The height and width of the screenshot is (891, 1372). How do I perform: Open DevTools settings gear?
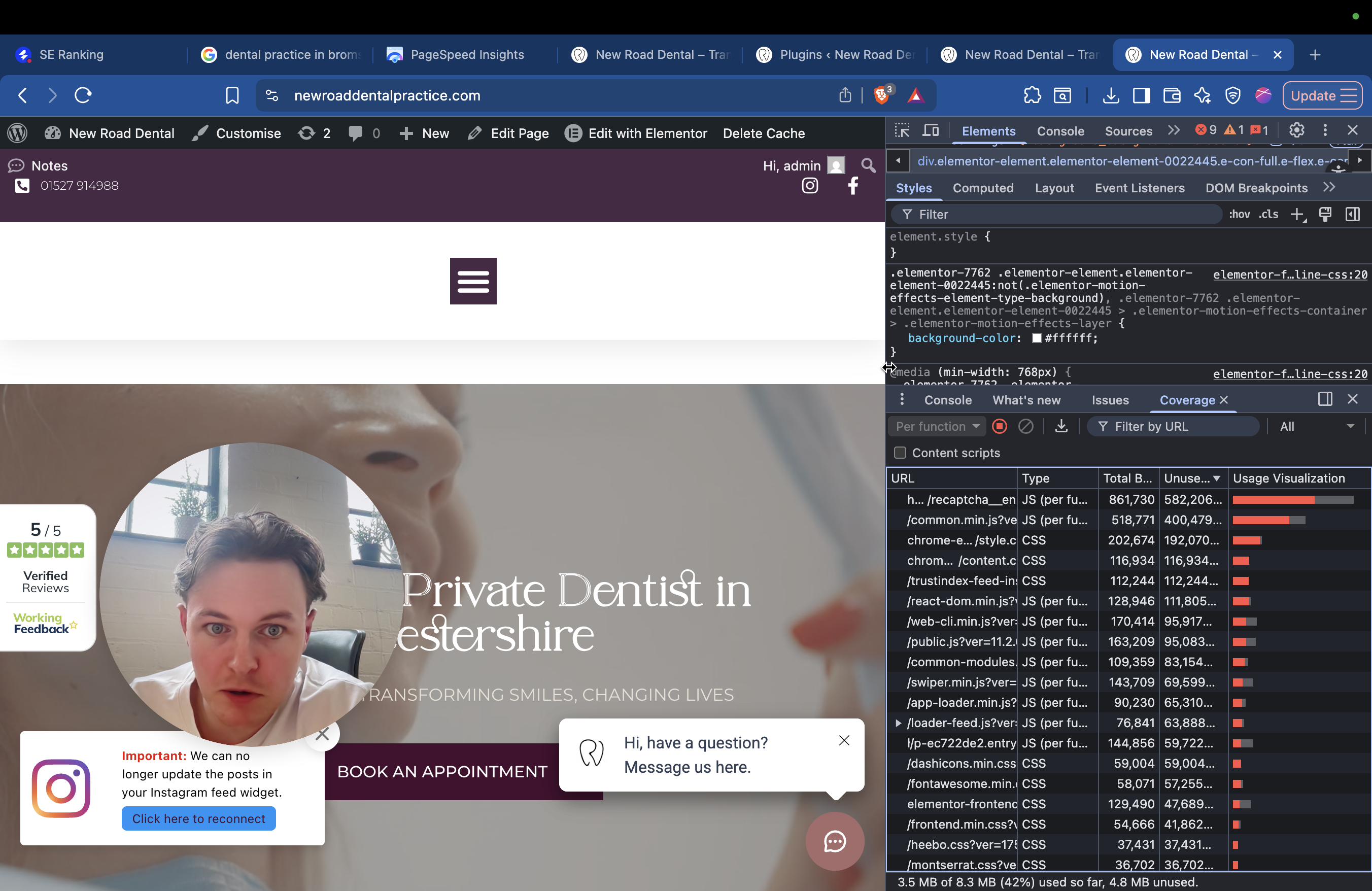point(1296,131)
